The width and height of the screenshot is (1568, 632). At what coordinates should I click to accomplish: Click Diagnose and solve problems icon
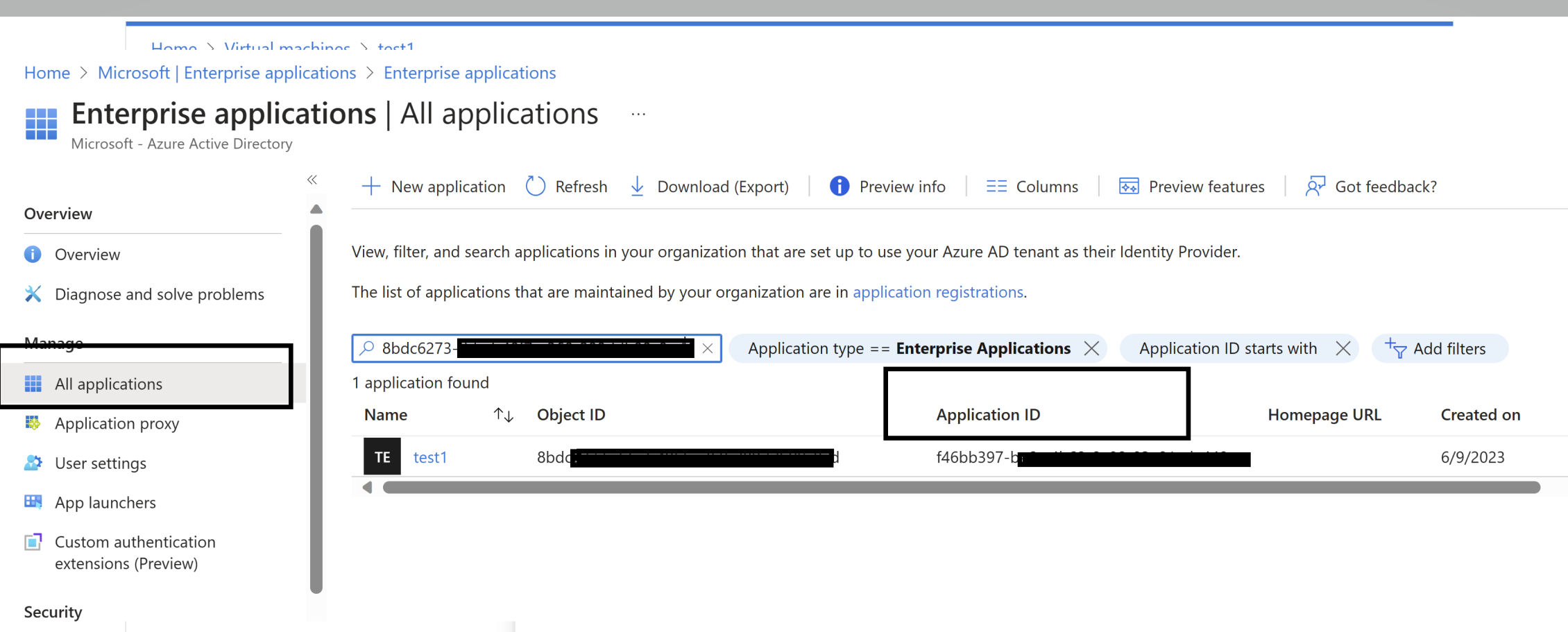tap(33, 293)
